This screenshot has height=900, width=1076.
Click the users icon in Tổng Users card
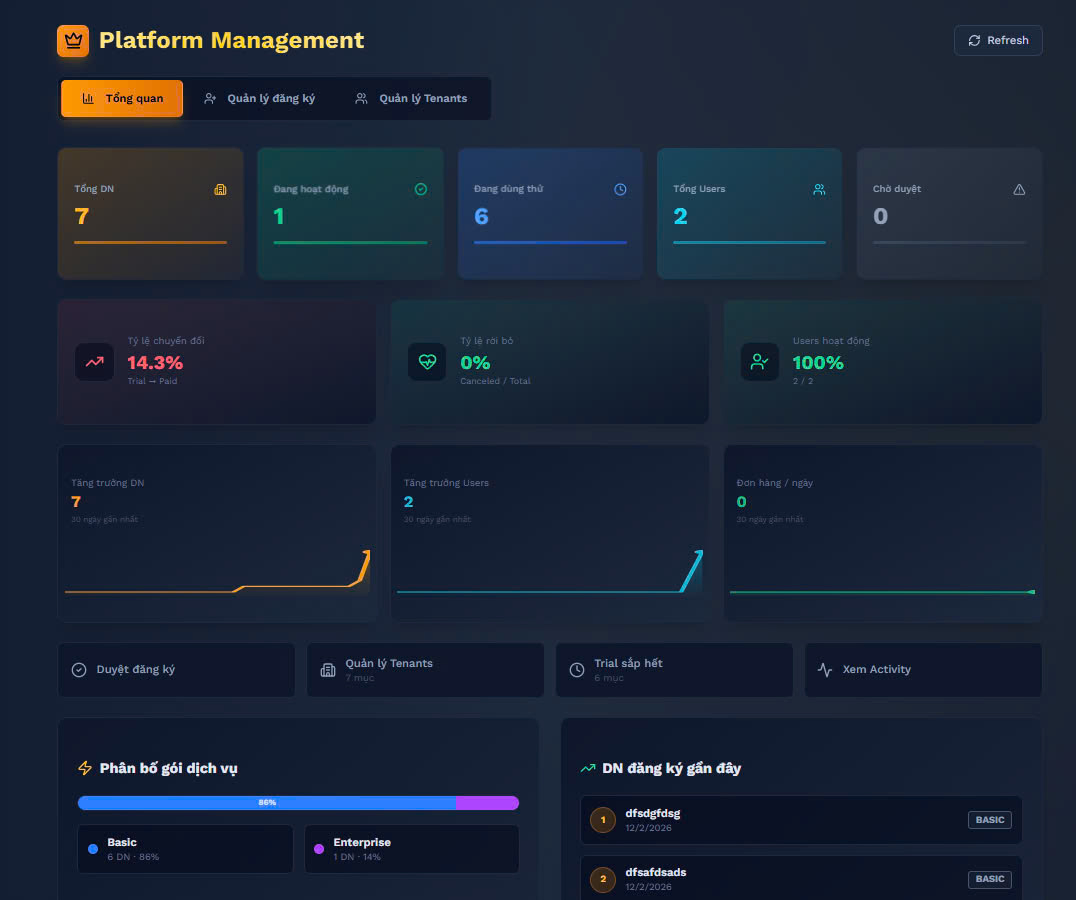[x=819, y=189]
